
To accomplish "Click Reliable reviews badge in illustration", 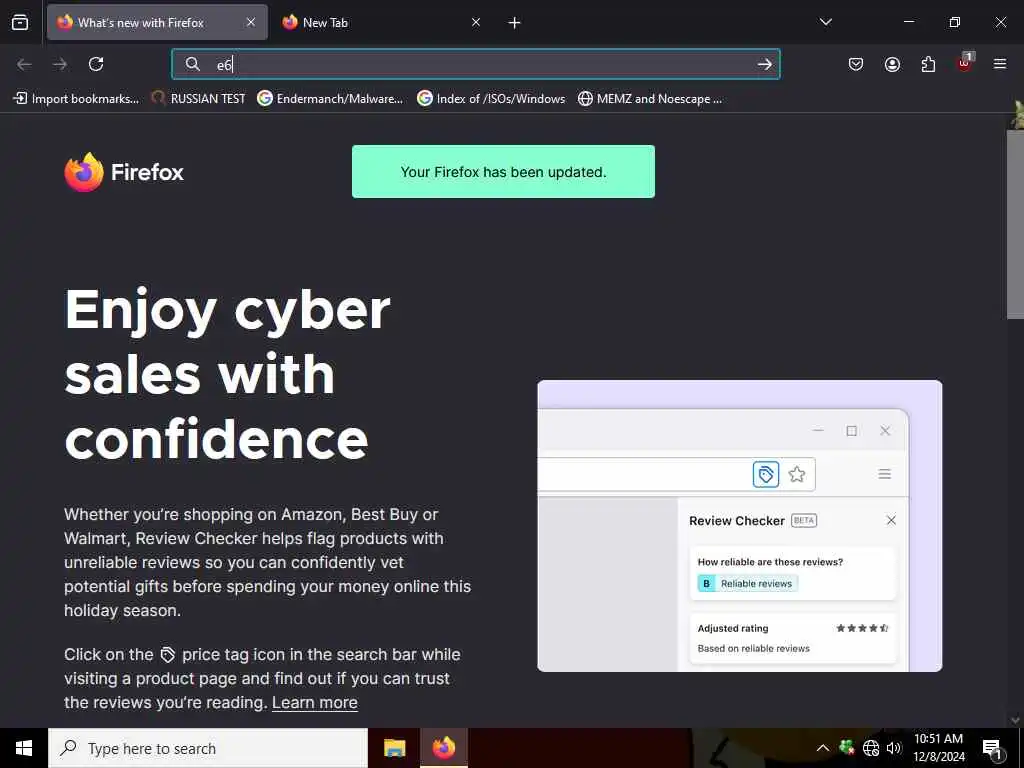I will pos(748,583).
